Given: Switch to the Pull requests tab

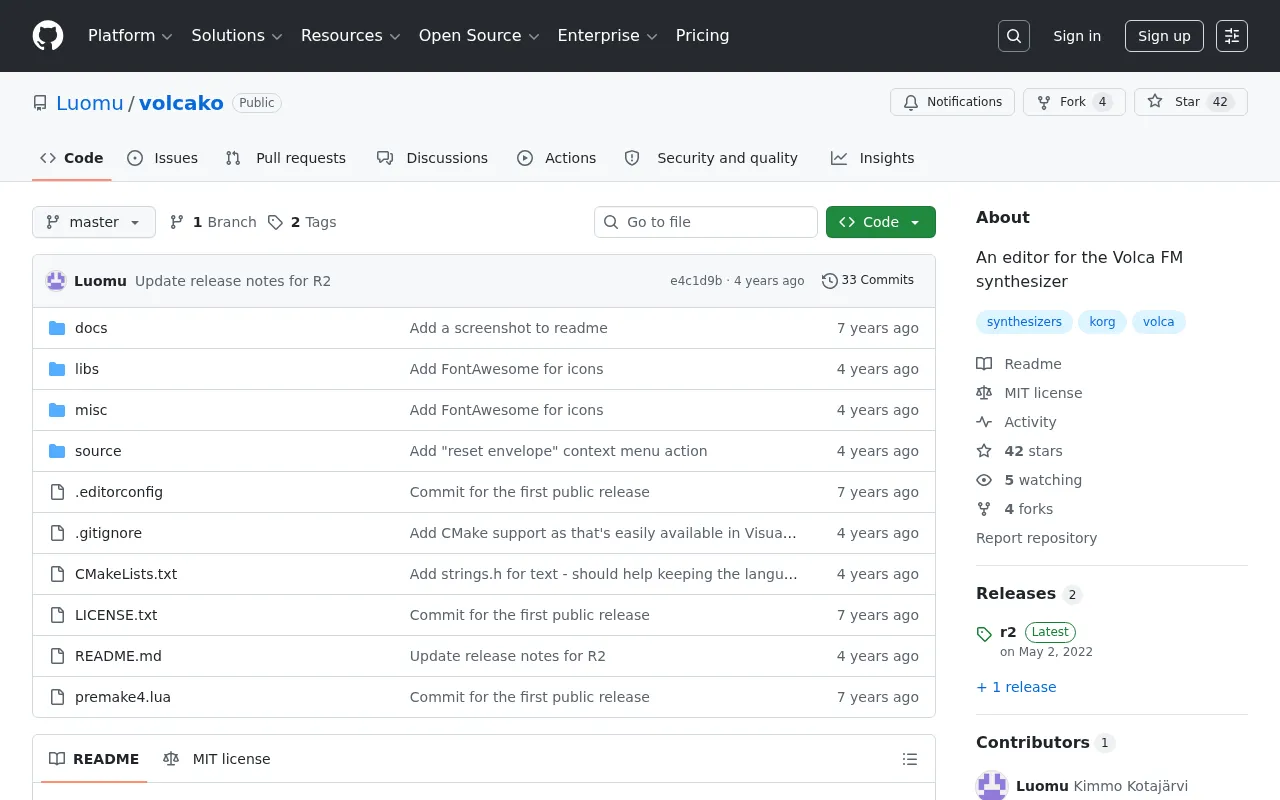Looking at the screenshot, I should click(x=285, y=158).
